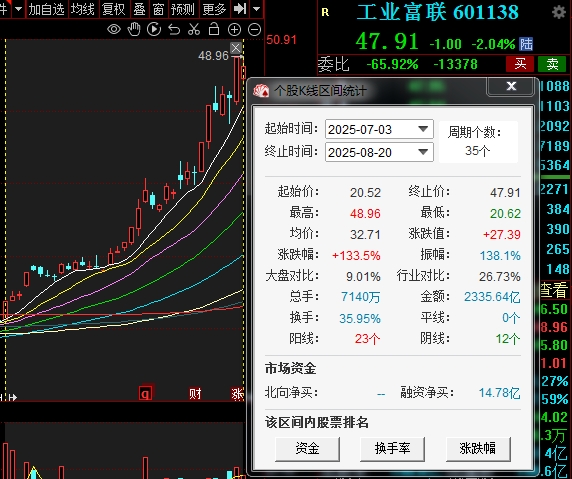Click the 委比 value -65.92%
The height and width of the screenshot is (479, 572).
click(392, 64)
